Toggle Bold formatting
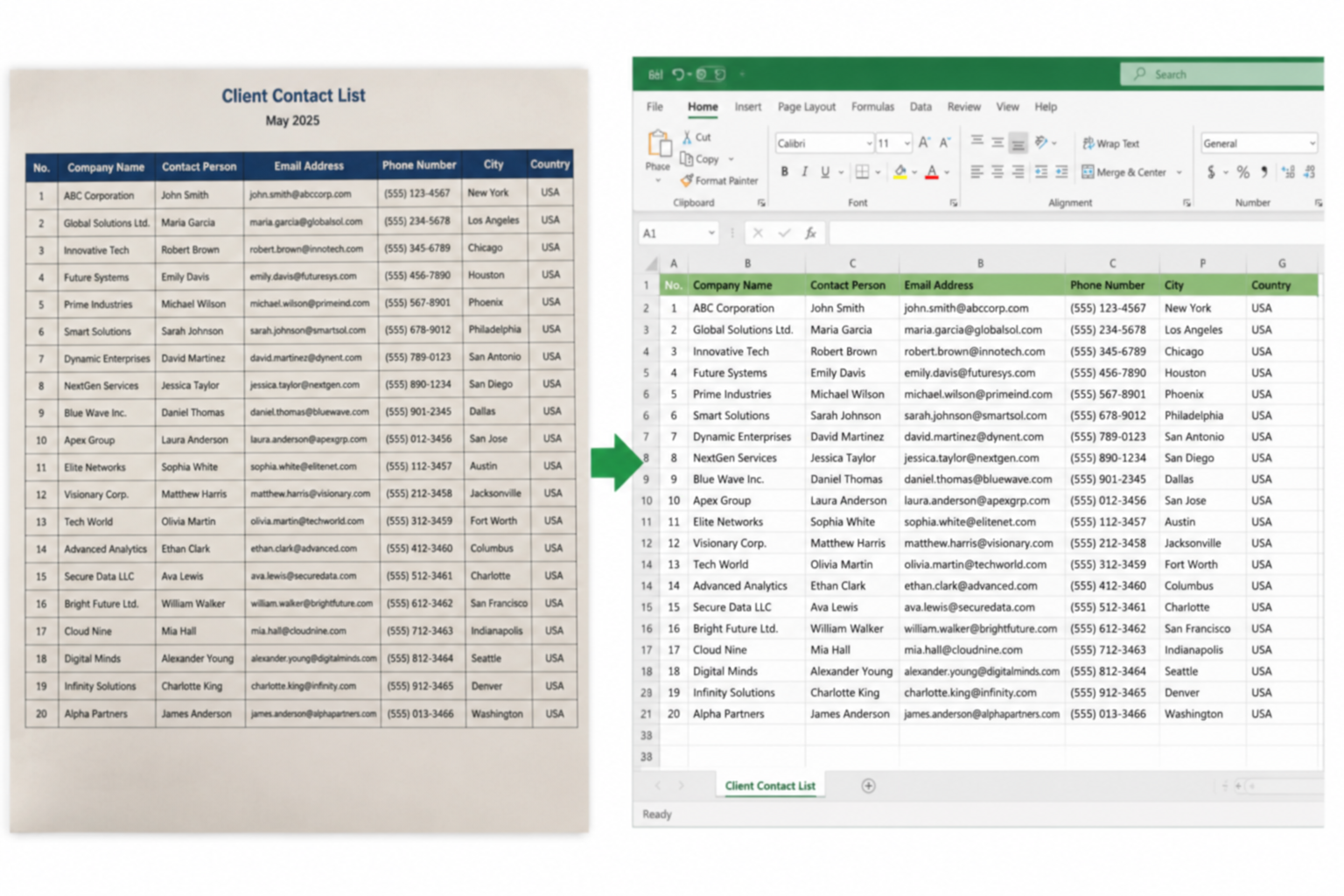 point(785,171)
